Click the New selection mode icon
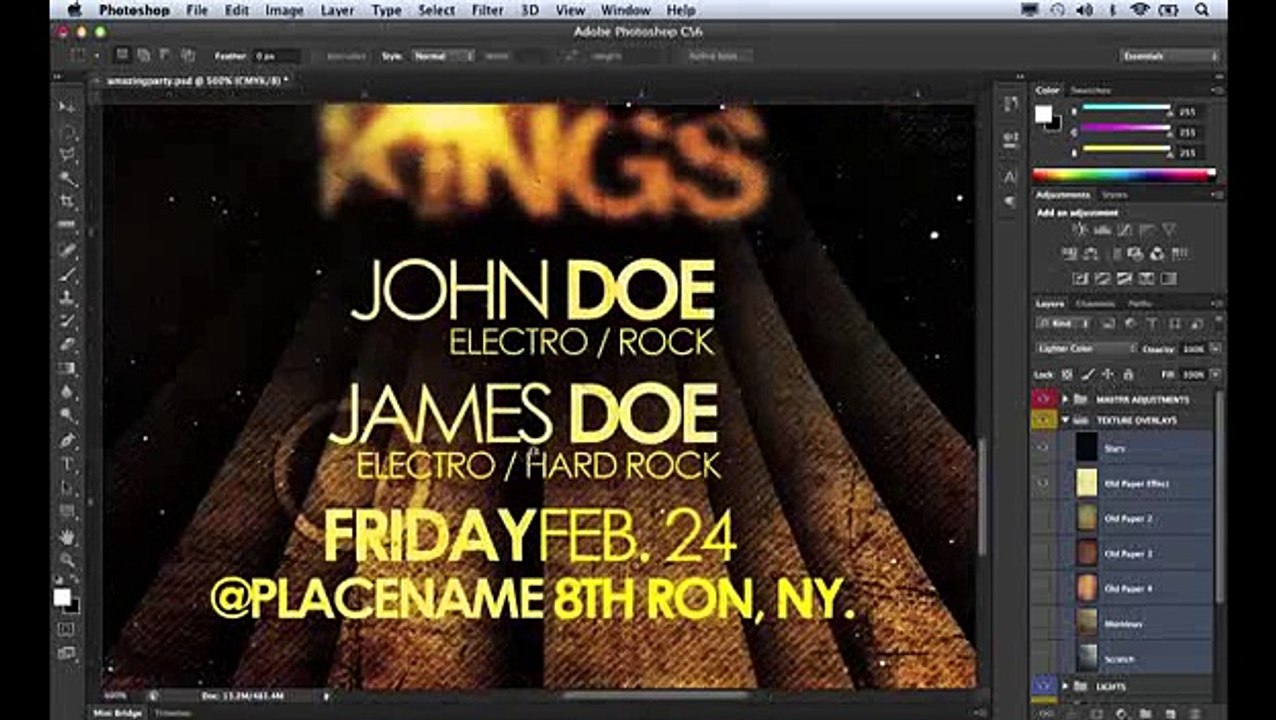The height and width of the screenshot is (720, 1276). [122, 56]
